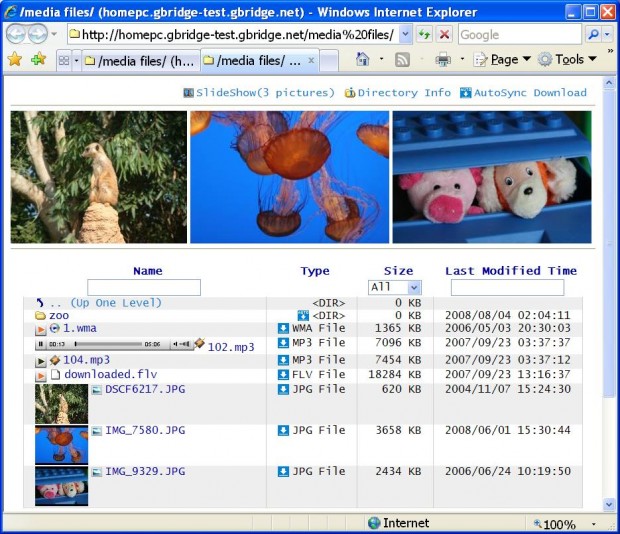Expand the address bar URL dropdown
This screenshot has width=620, height=534.
(x=405, y=35)
